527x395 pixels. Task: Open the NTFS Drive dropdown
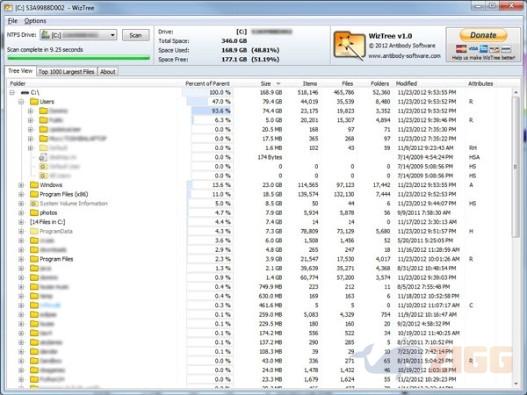pyautogui.click(x=78, y=35)
